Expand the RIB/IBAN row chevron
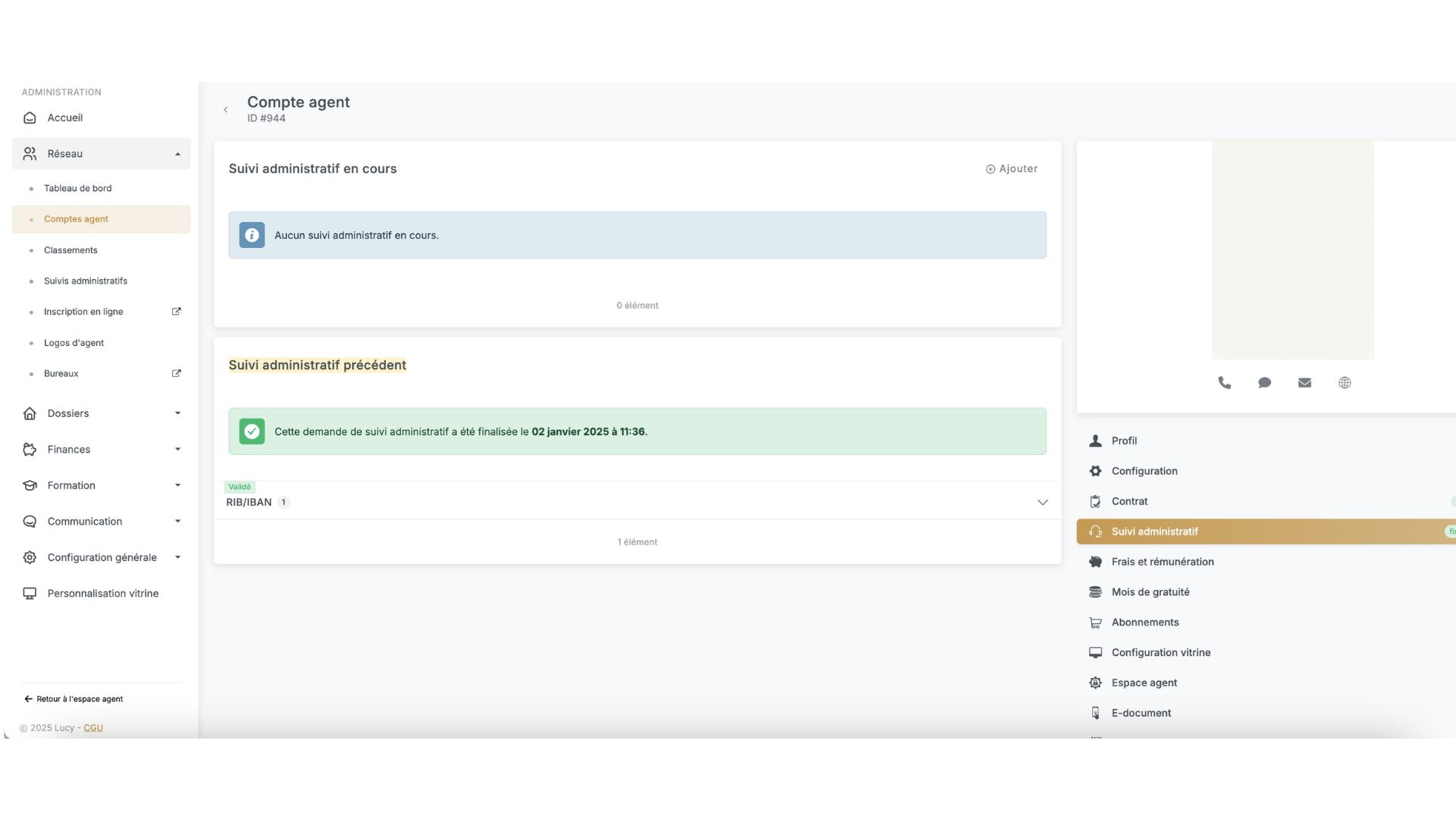1456x819 pixels. tap(1042, 502)
